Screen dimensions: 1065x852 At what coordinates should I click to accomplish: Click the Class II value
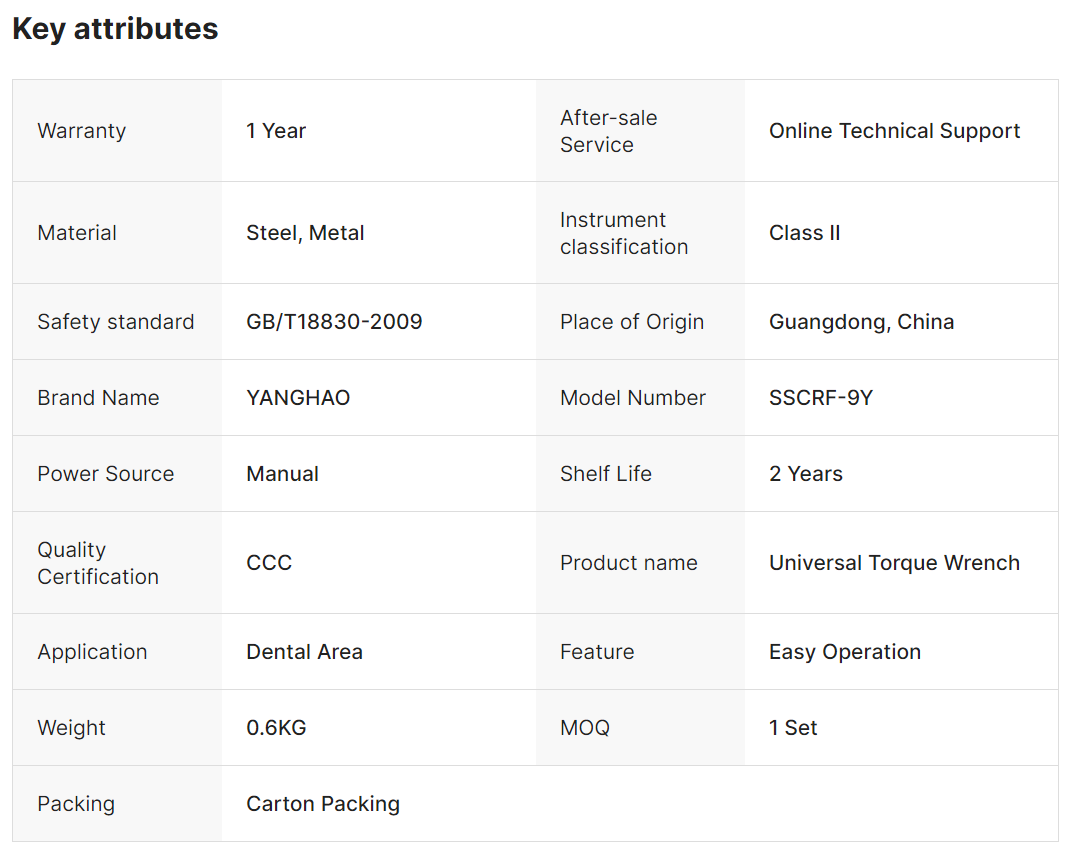(x=804, y=233)
